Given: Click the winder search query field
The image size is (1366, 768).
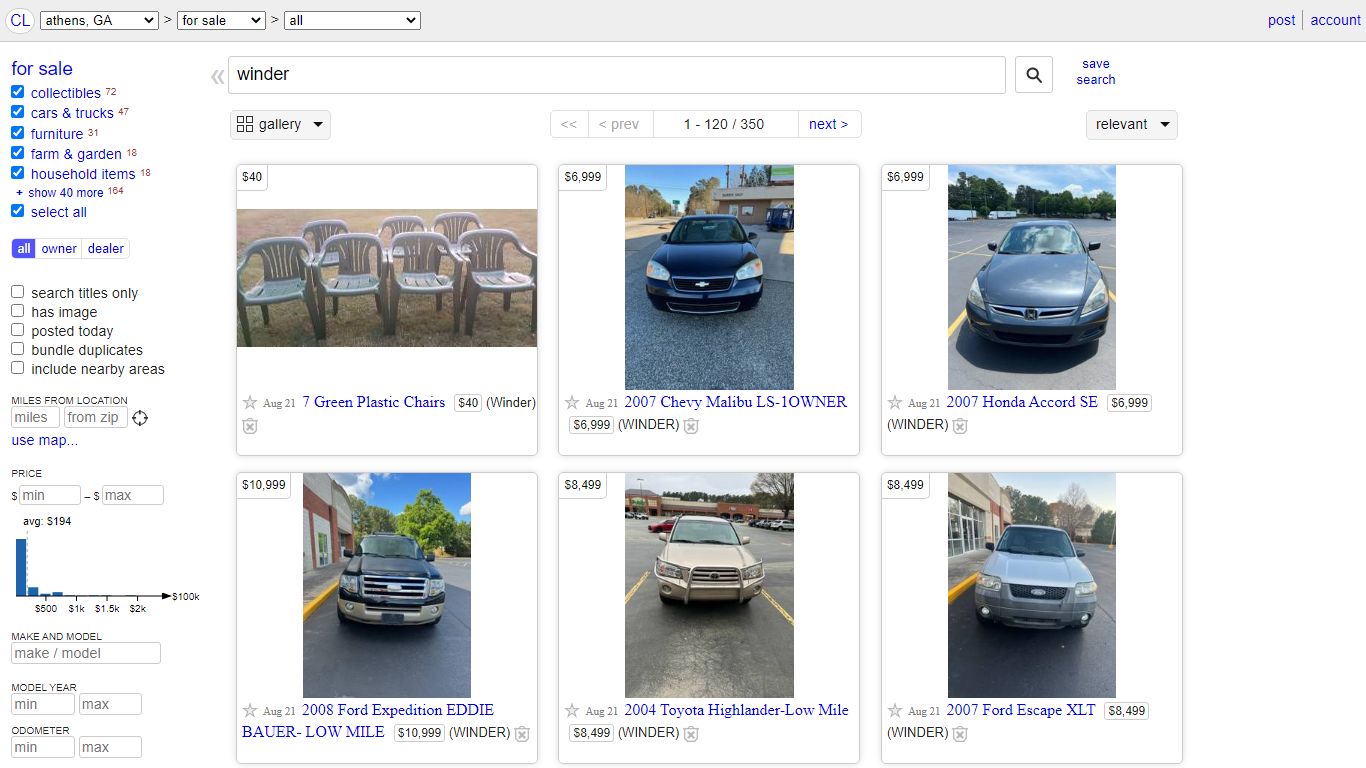Looking at the screenshot, I should click(x=617, y=75).
